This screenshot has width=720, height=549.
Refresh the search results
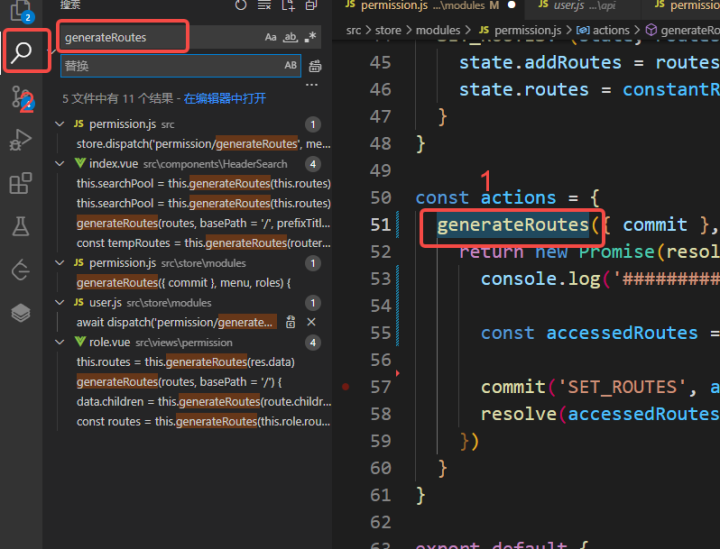241,5
